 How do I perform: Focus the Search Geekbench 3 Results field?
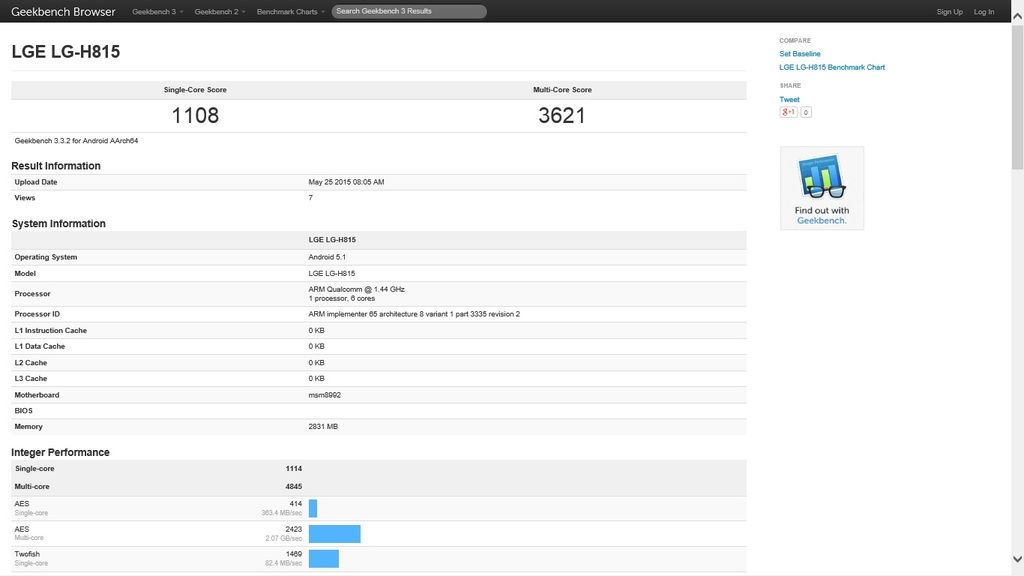[409, 12]
